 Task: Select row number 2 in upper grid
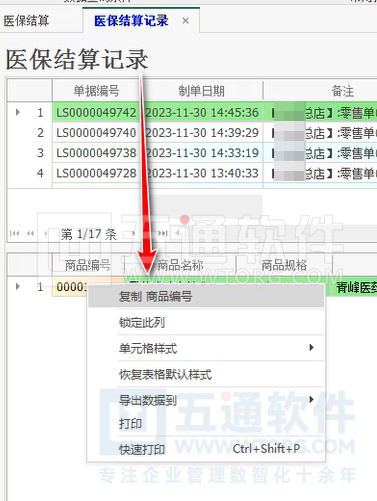click(40, 133)
